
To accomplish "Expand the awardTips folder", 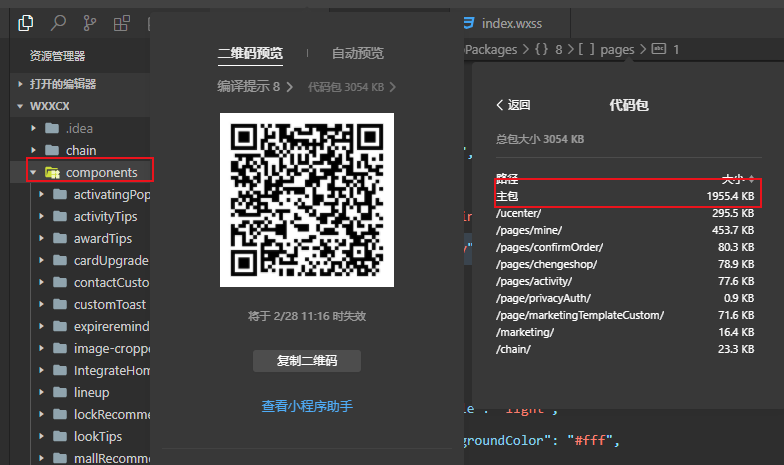I will coord(41,238).
